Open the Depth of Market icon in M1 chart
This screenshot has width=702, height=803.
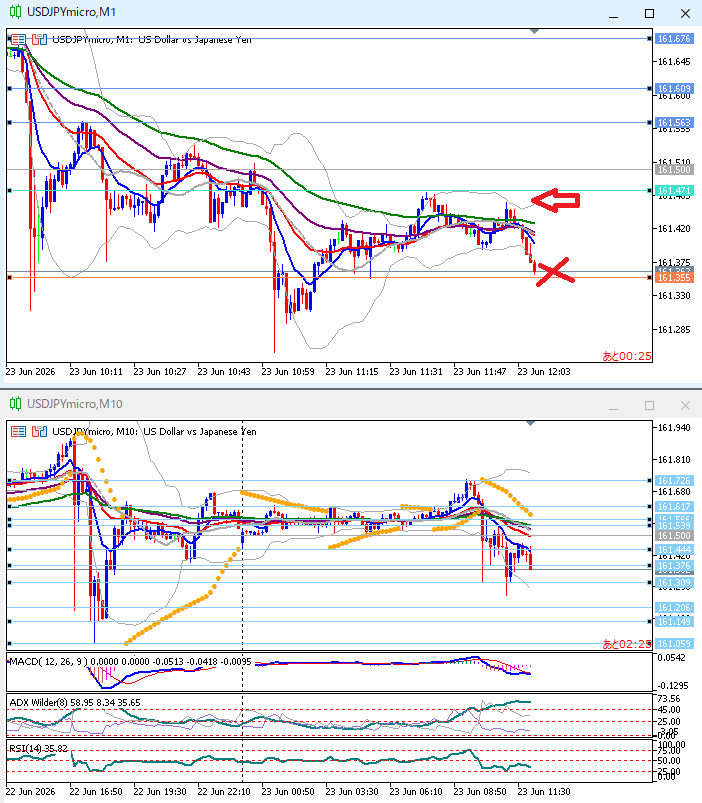[39, 39]
